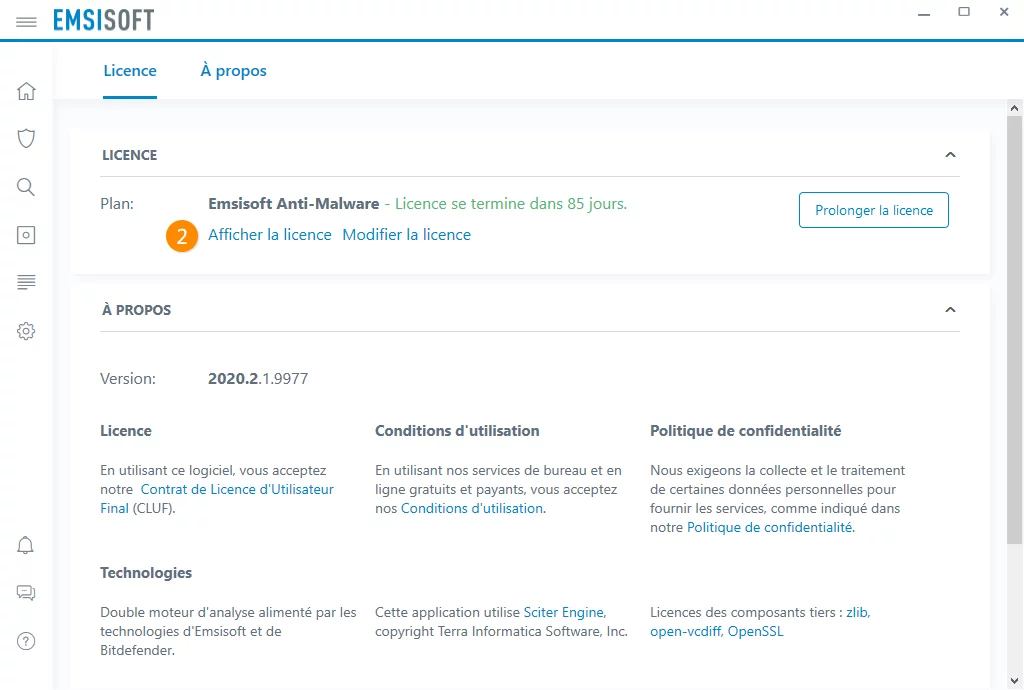Open the Settings gear icon
The height and width of the screenshot is (690, 1024).
click(x=26, y=331)
